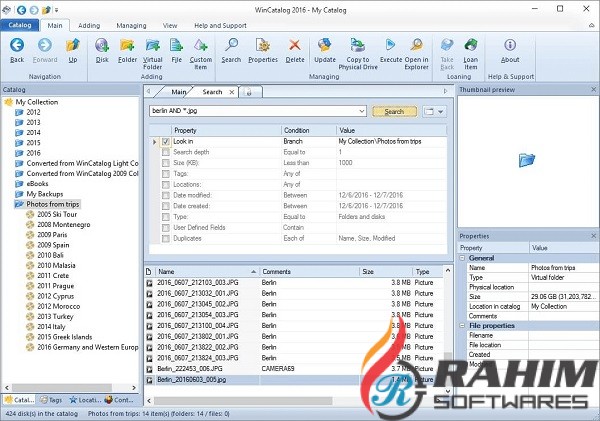Screen dimensions: 600x421
Task: Click the Update icon
Action: click(324, 46)
